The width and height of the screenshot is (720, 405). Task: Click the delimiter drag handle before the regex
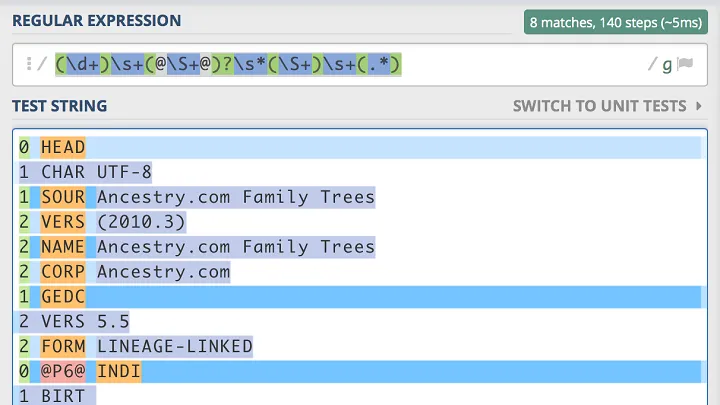[28, 65]
